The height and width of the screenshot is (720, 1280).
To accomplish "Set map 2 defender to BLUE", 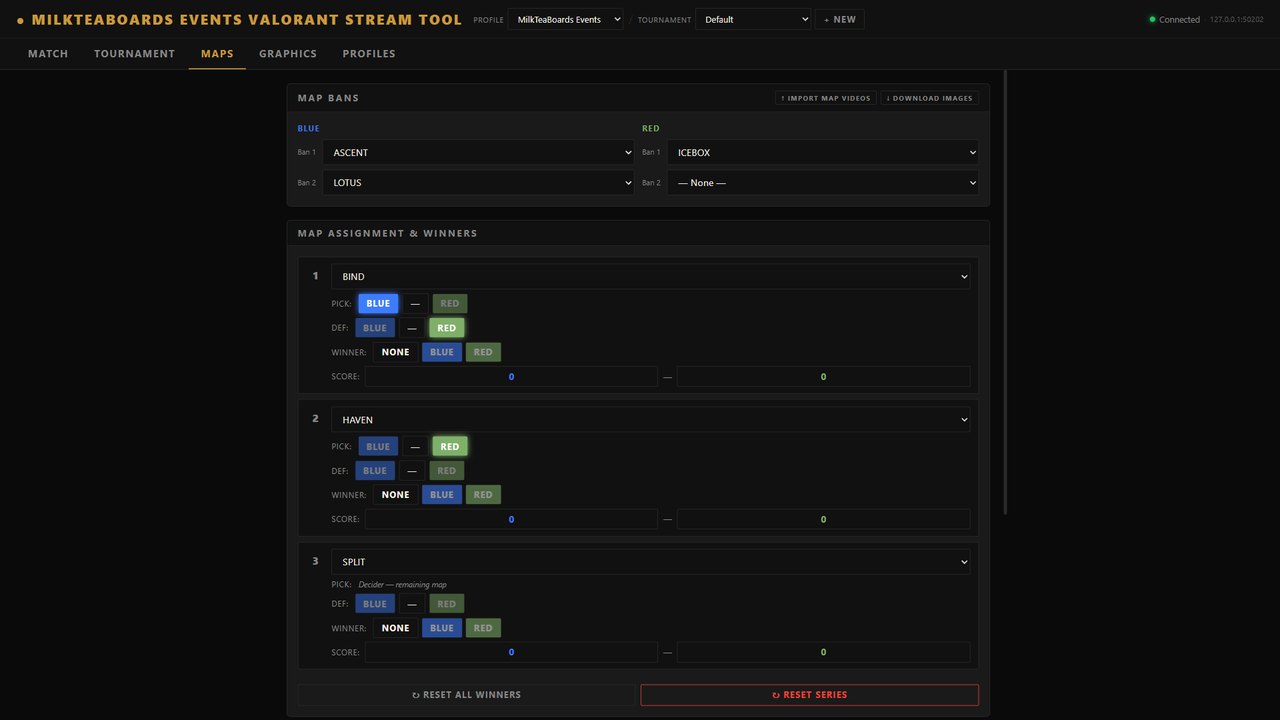I will [x=375, y=471].
